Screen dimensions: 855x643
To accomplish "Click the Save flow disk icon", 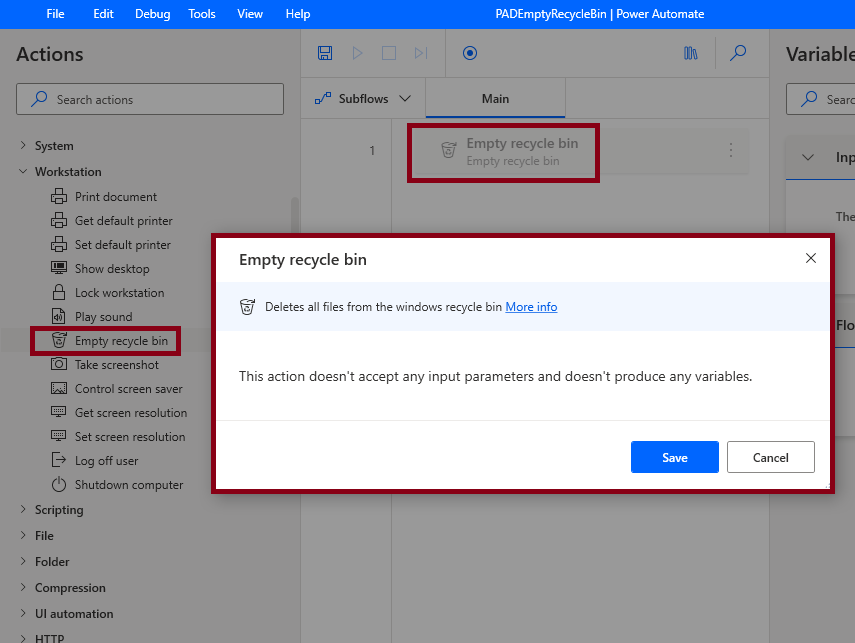I will (x=325, y=53).
